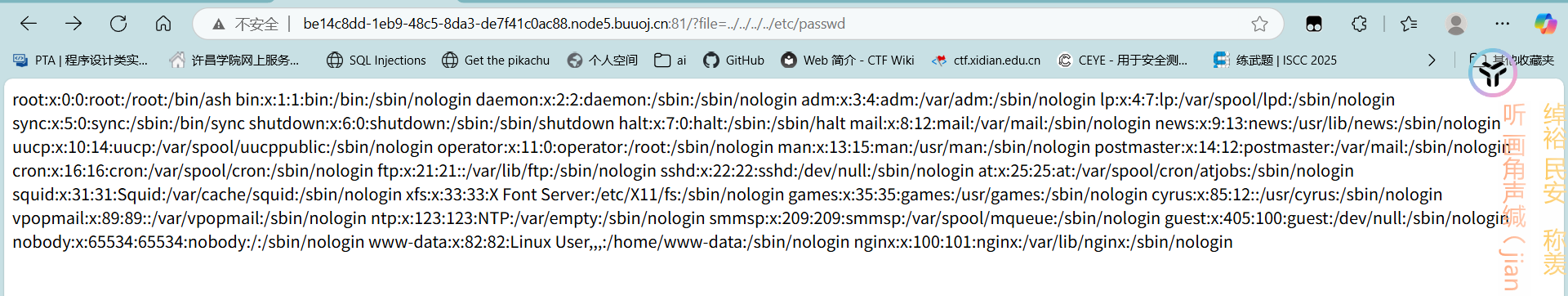This screenshot has height=296, width=1568.
Task: Reload the current page
Action: click(118, 24)
